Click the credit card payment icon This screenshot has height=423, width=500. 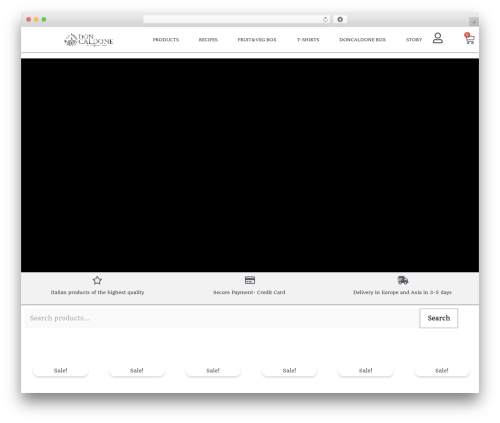click(250, 280)
